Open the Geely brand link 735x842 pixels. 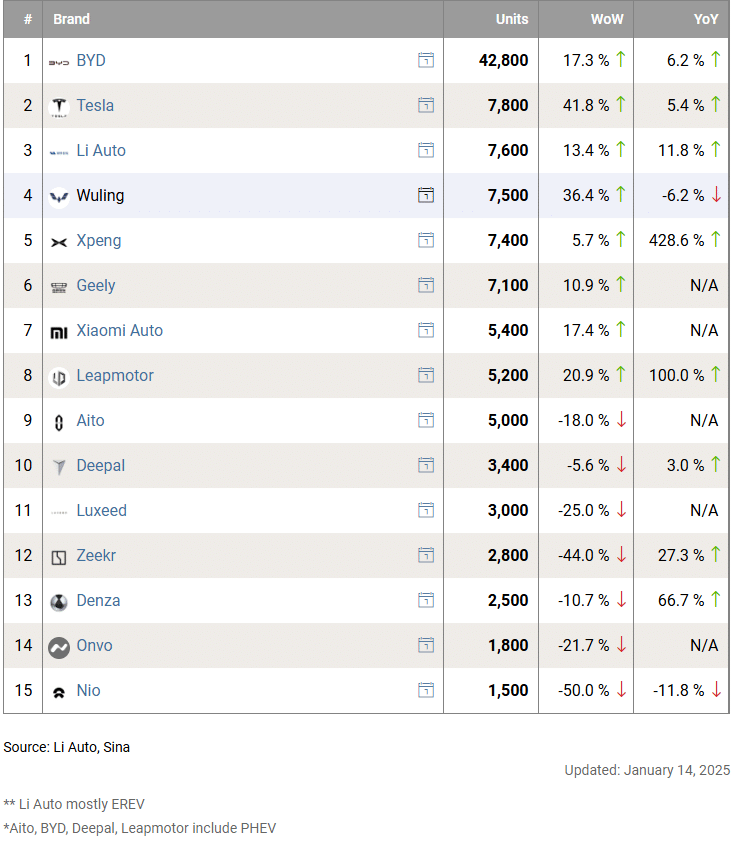(96, 286)
